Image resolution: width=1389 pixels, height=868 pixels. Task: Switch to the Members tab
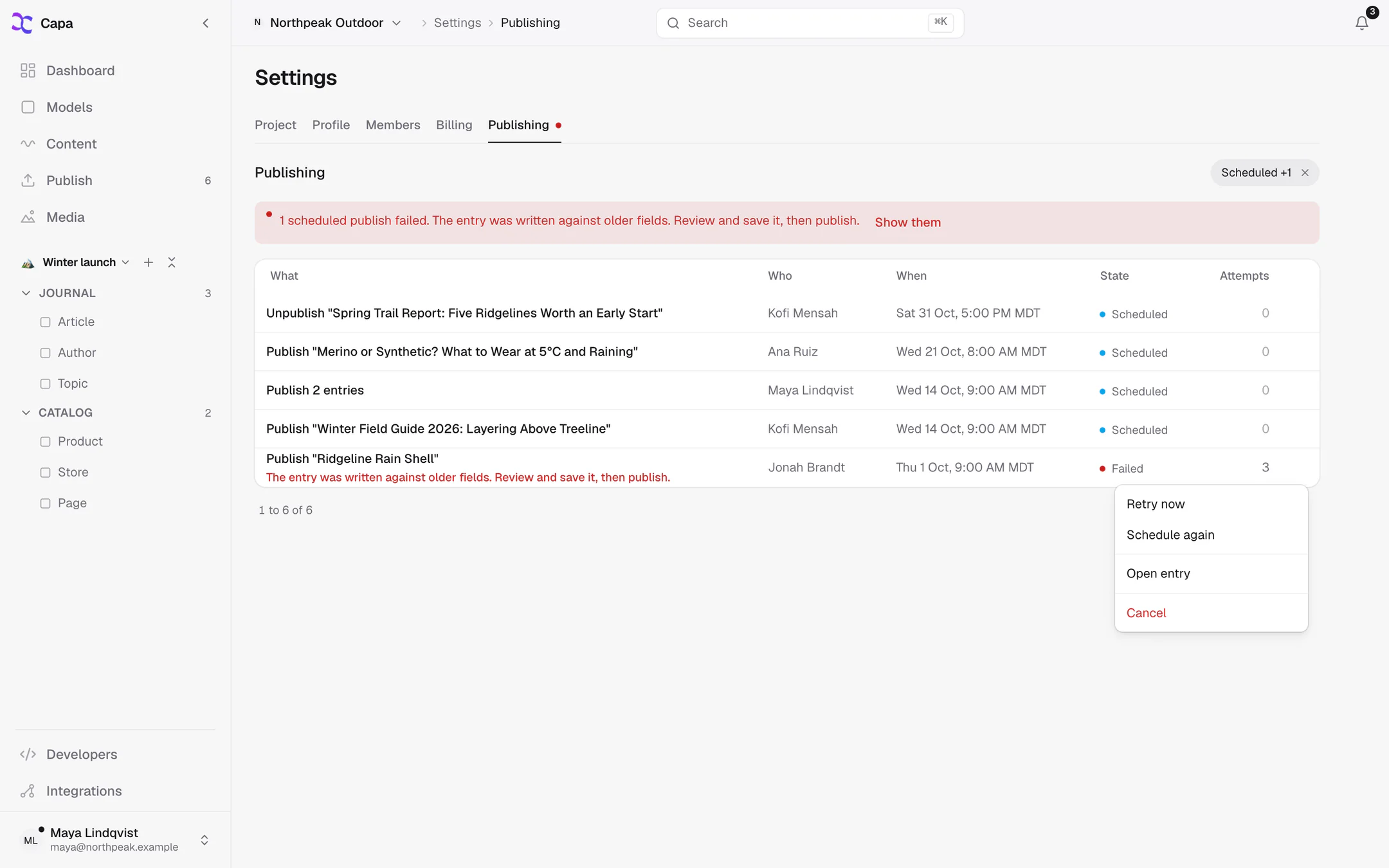point(393,125)
